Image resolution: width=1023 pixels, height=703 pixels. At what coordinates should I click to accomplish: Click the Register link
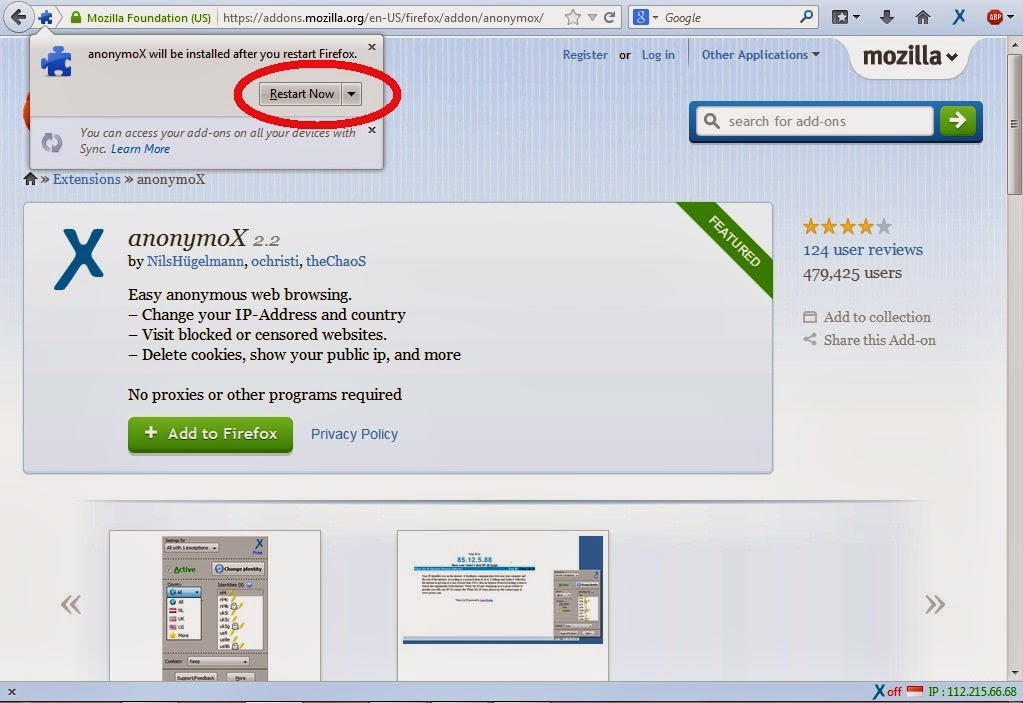585,55
